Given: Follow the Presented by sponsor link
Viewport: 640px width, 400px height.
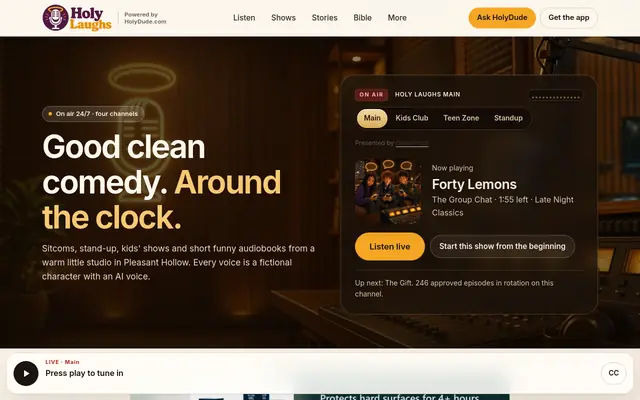Looking at the screenshot, I should coord(412,143).
